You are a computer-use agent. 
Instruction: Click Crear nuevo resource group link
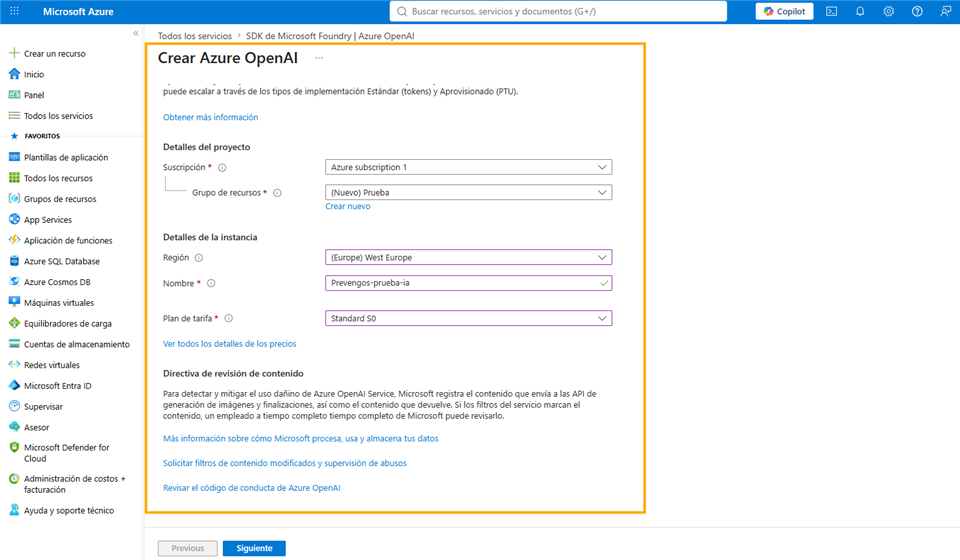348,206
